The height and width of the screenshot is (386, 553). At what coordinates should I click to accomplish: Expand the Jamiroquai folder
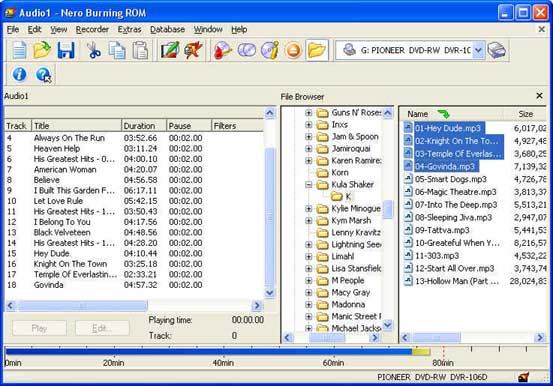309,149
